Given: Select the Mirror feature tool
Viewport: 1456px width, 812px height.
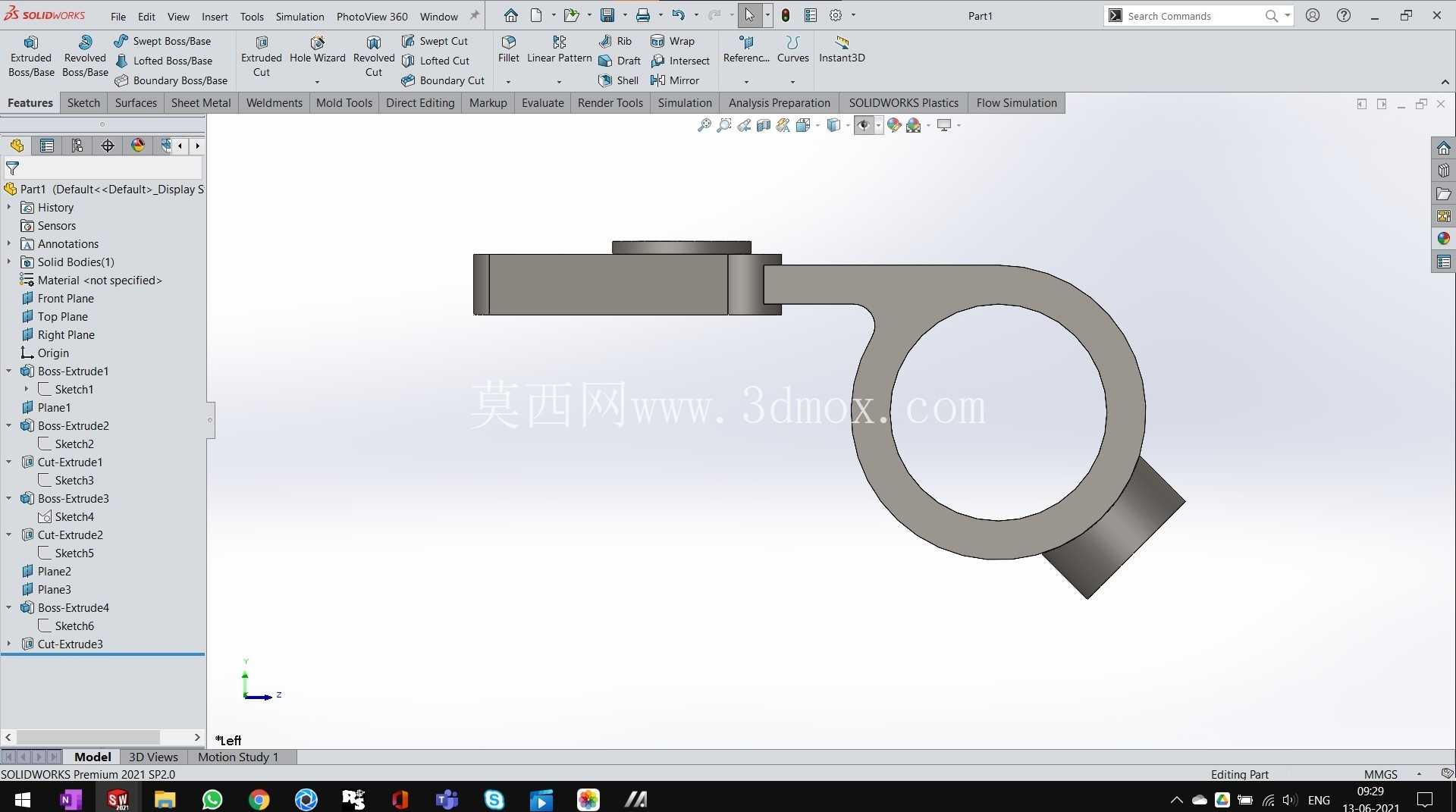Looking at the screenshot, I should coord(674,80).
